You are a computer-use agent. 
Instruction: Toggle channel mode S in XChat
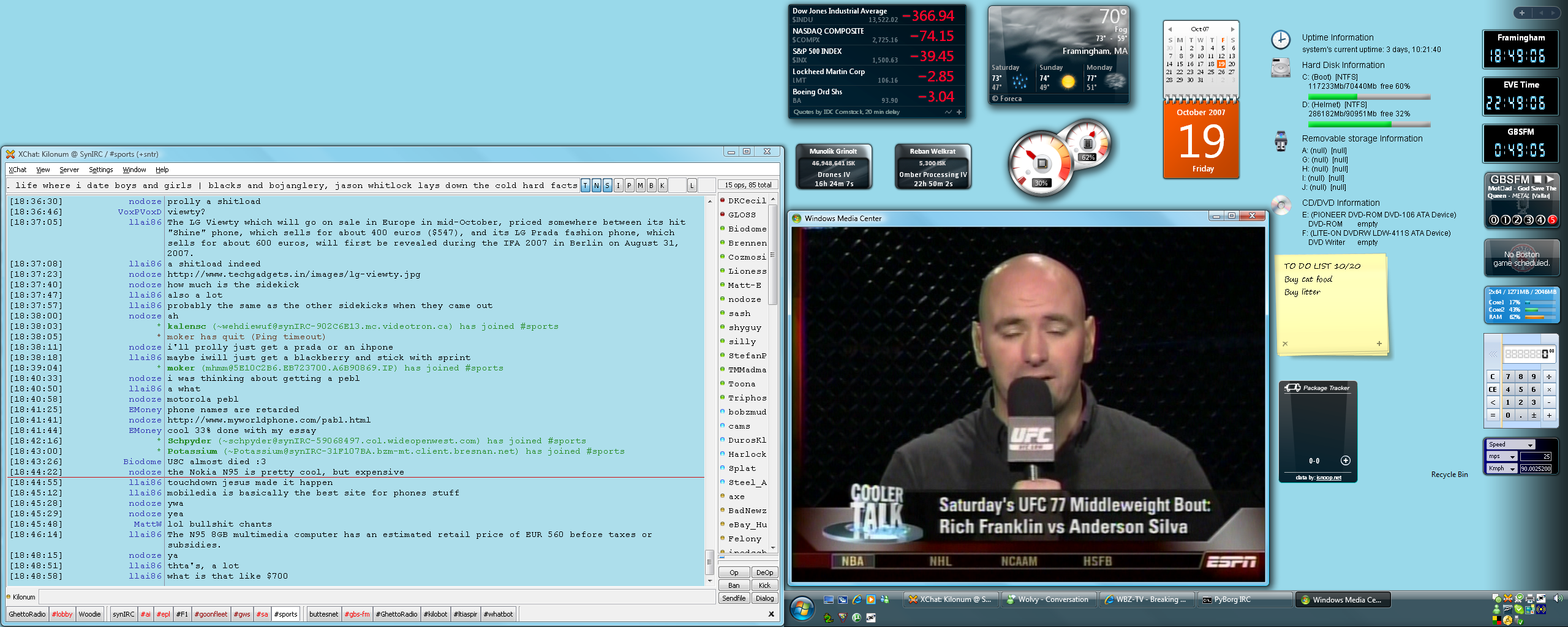[x=608, y=185]
